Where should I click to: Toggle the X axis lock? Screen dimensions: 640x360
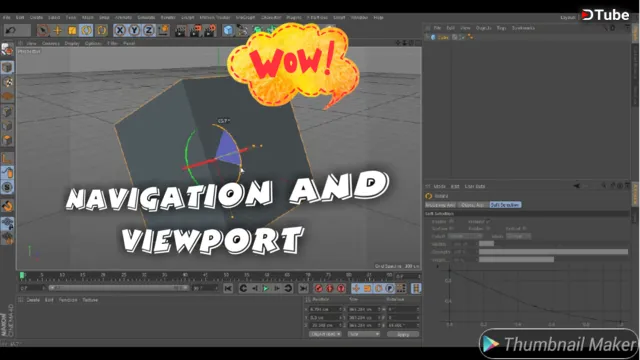pos(120,30)
